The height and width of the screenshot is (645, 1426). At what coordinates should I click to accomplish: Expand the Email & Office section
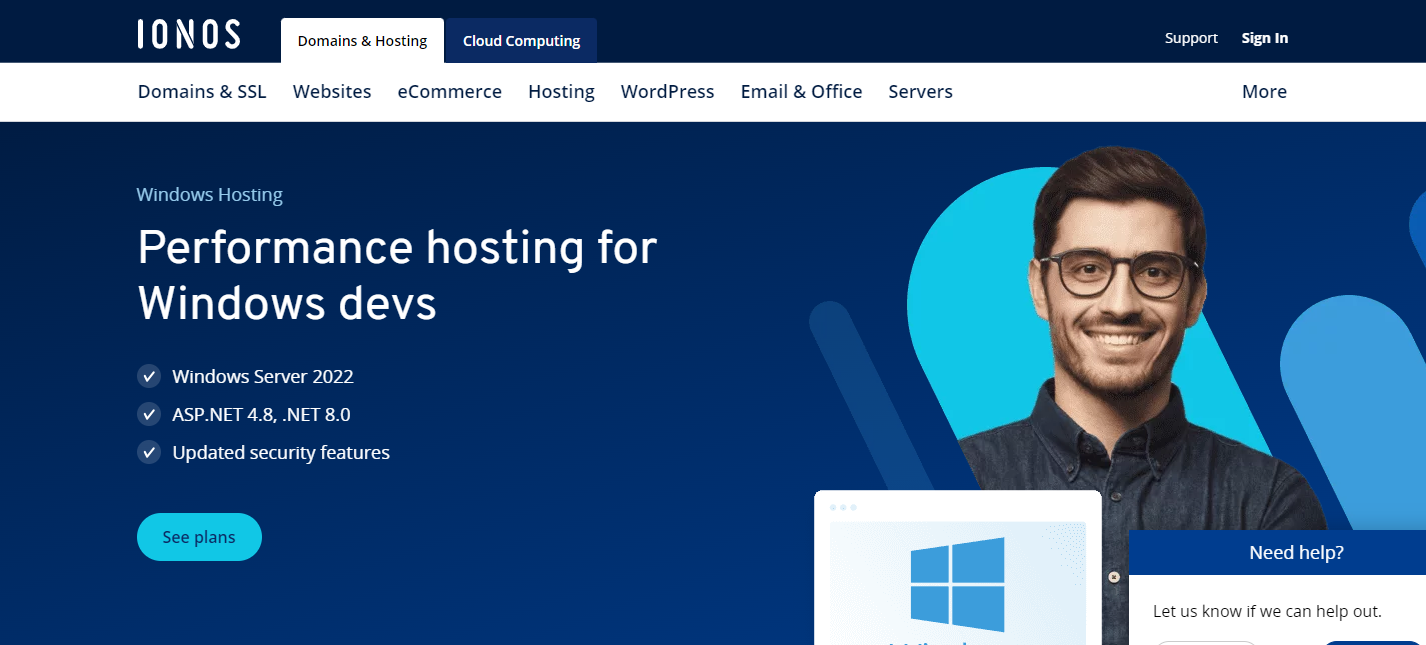click(x=801, y=91)
